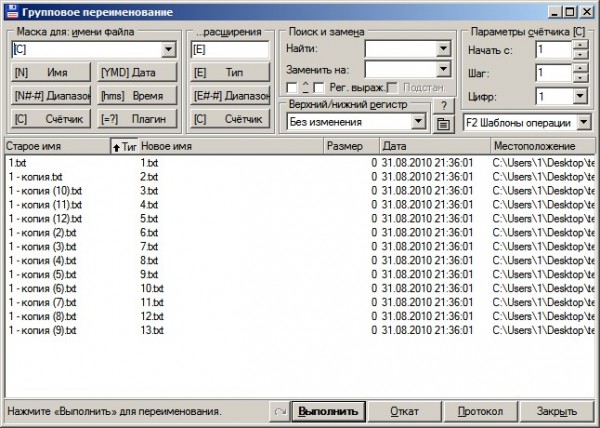Click the new name 10.txt
The height and width of the screenshot is (428, 600).
click(152, 289)
